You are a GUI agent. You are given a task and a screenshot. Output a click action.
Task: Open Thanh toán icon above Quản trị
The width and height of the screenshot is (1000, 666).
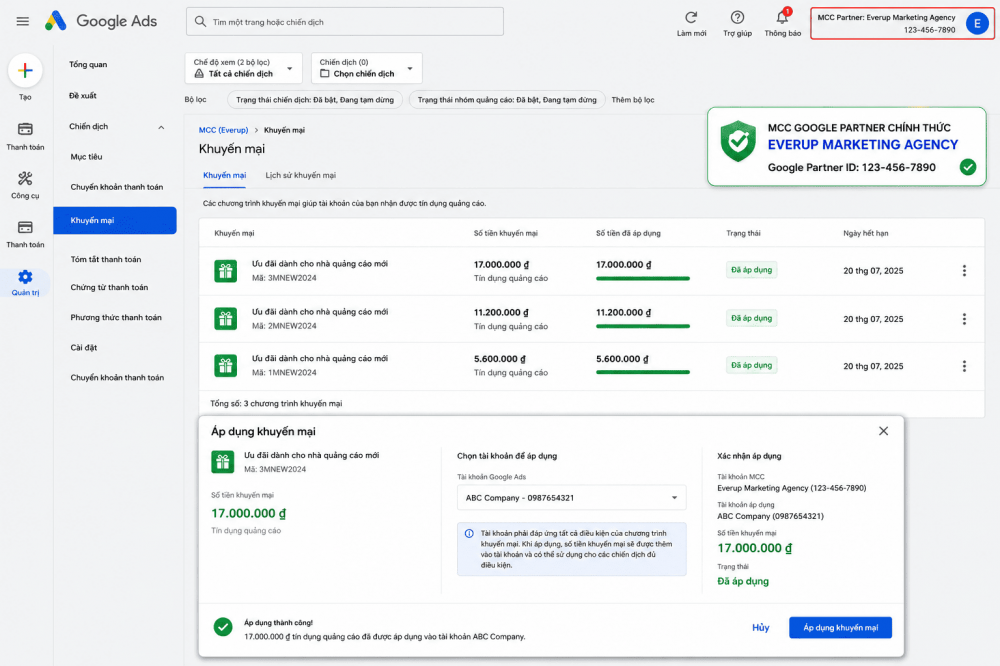25,227
